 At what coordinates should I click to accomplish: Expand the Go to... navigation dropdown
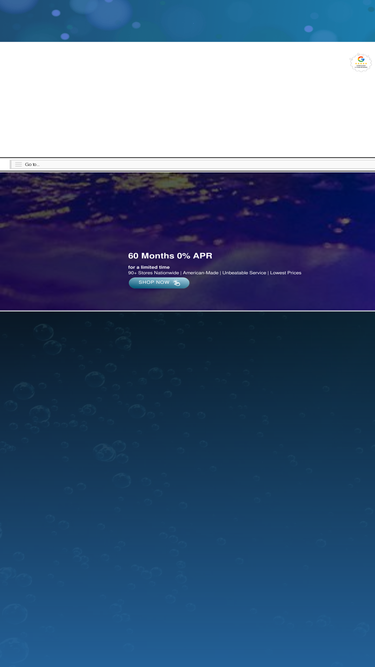pos(193,165)
